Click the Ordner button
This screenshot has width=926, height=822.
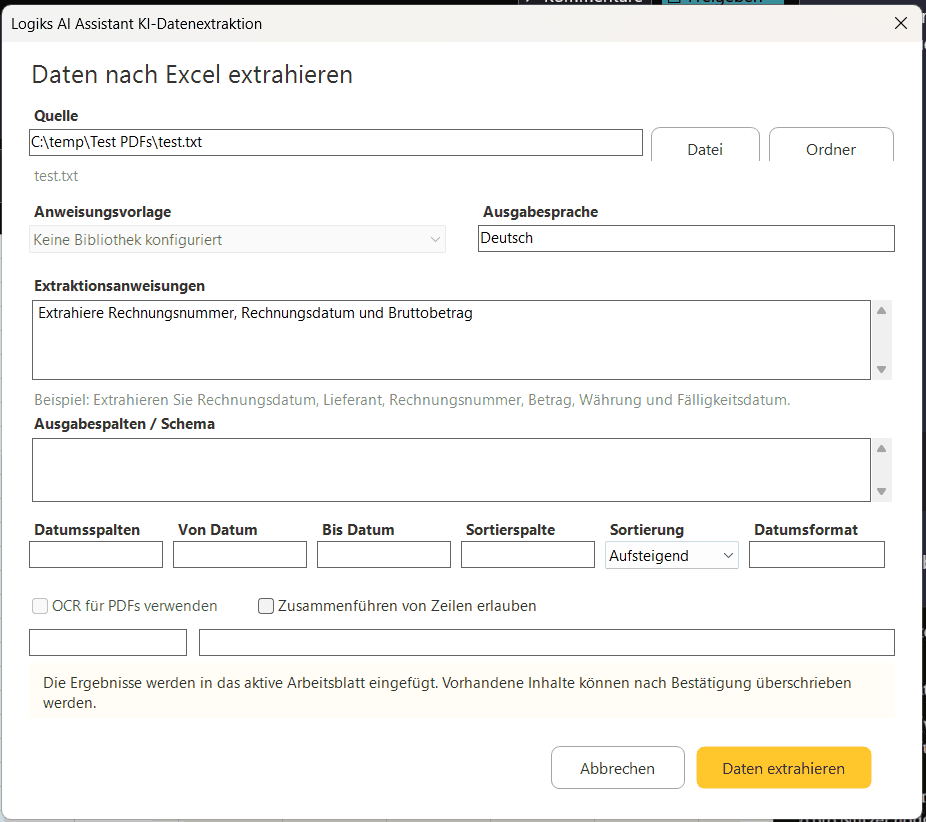tap(831, 145)
